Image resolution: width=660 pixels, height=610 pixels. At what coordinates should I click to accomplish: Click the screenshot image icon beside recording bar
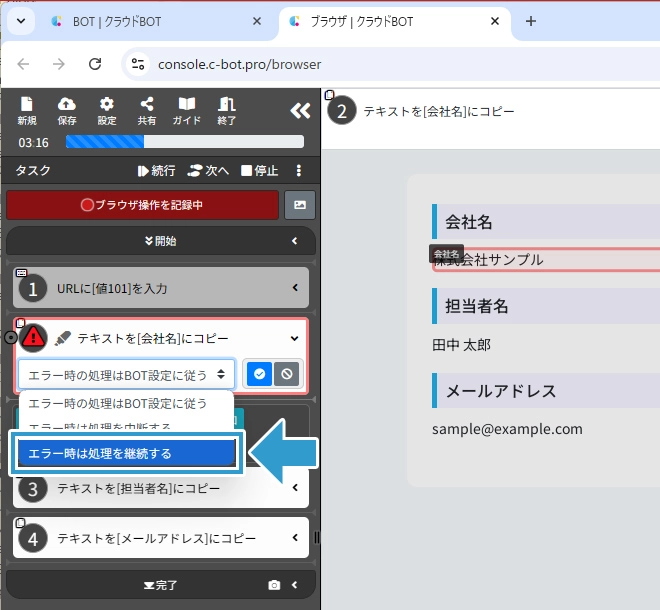click(x=300, y=205)
